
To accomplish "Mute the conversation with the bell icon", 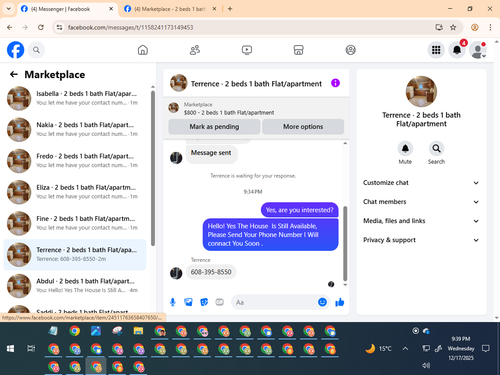I will pyautogui.click(x=405, y=148).
